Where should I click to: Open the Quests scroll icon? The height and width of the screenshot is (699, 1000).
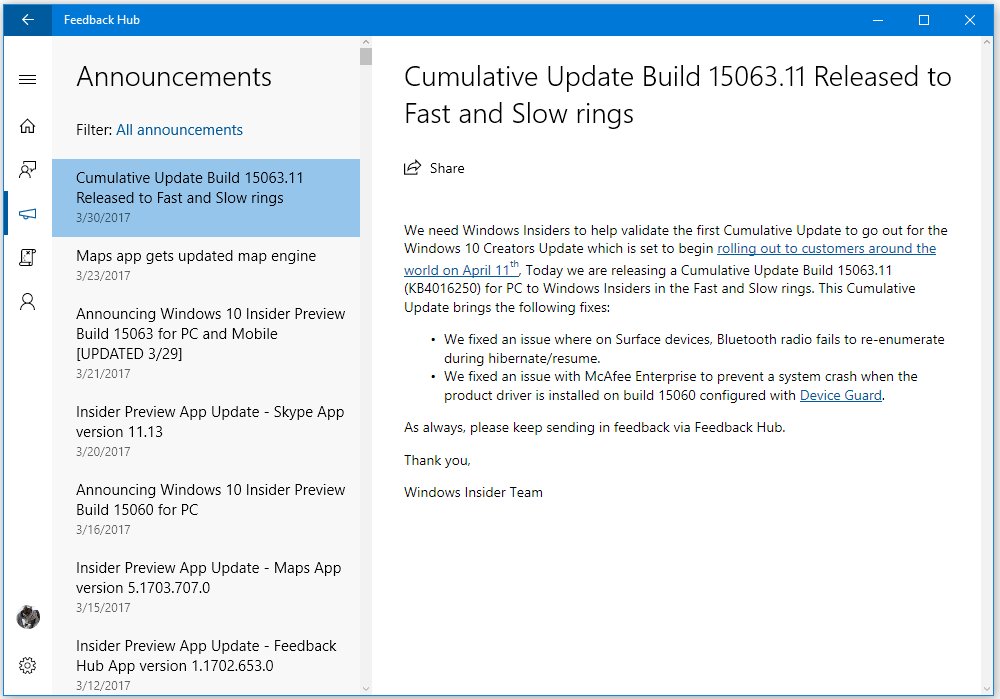click(27, 257)
